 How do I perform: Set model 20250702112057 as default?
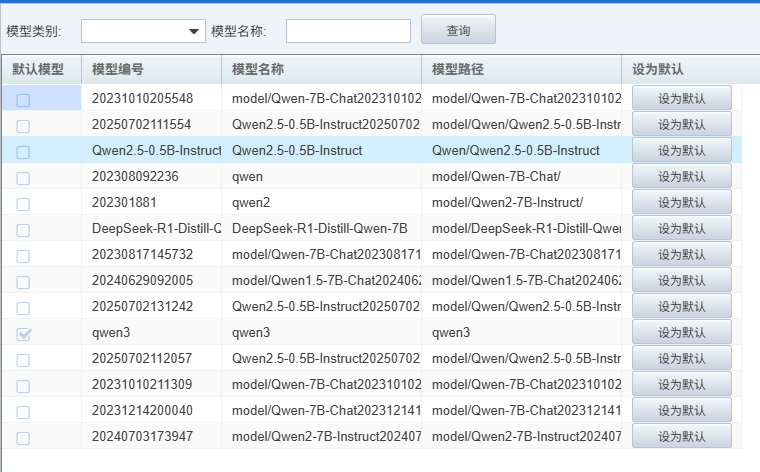pos(681,359)
